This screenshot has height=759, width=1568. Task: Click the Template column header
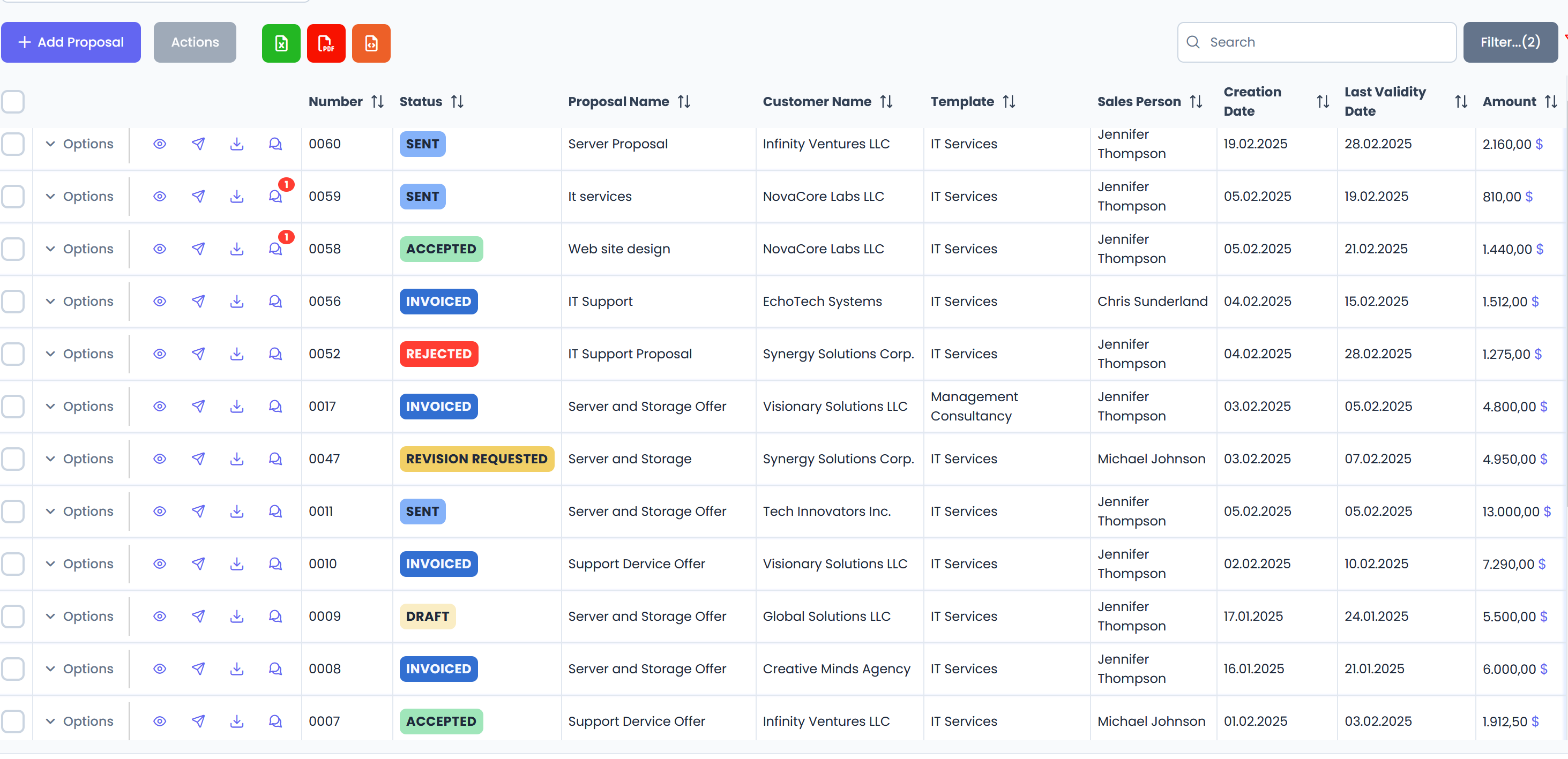(962, 102)
